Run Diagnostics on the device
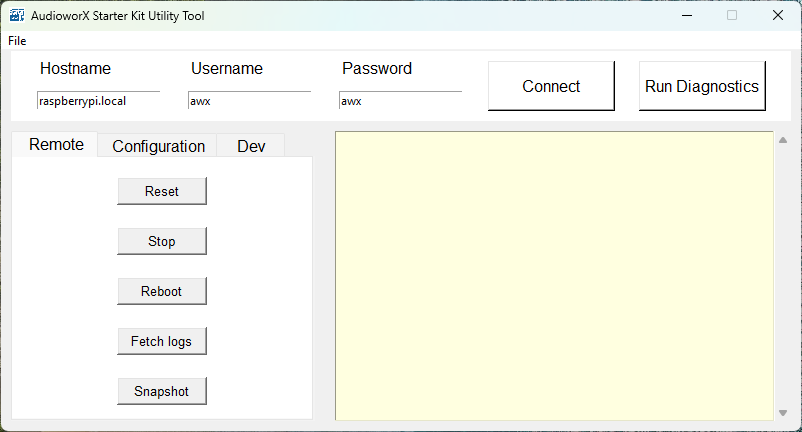The width and height of the screenshot is (802, 432). (x=702, y=86)
